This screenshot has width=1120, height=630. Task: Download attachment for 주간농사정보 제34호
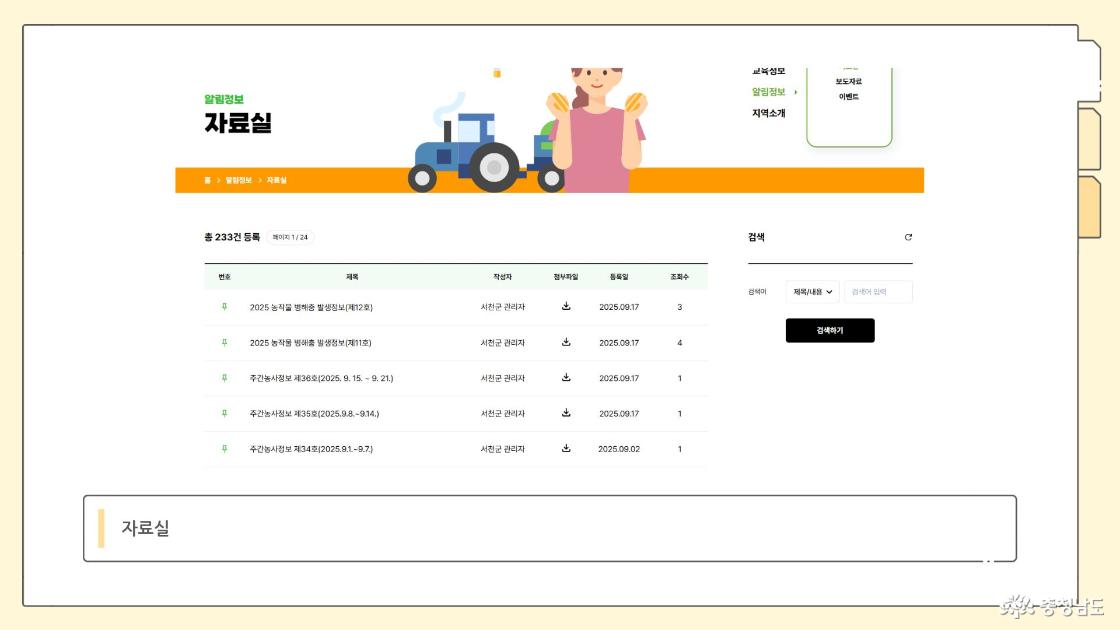tap(566, 449)
